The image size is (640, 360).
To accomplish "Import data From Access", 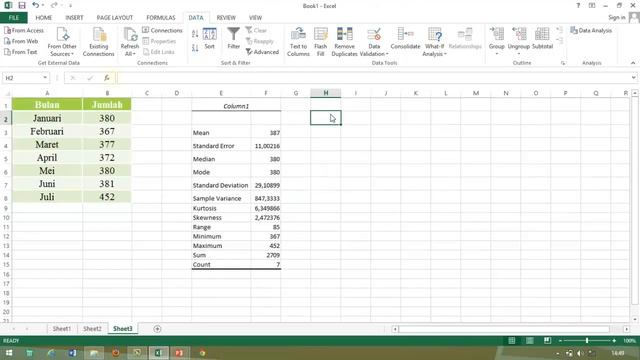I will tap(24, 31).
